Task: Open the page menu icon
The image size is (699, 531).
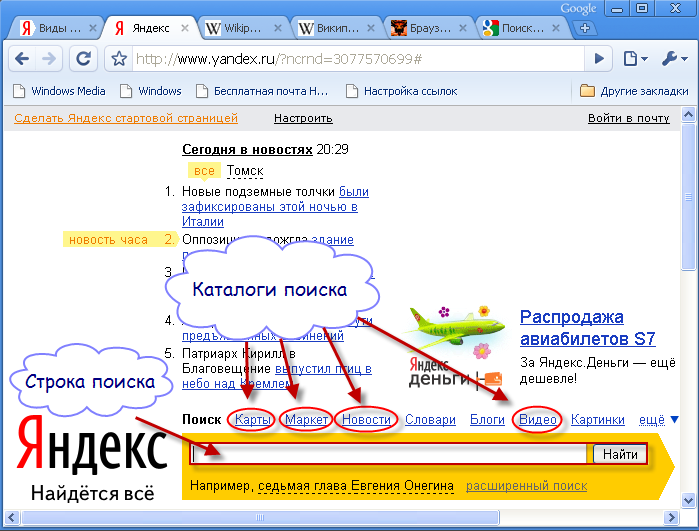Action: click(x=635, y=58)
